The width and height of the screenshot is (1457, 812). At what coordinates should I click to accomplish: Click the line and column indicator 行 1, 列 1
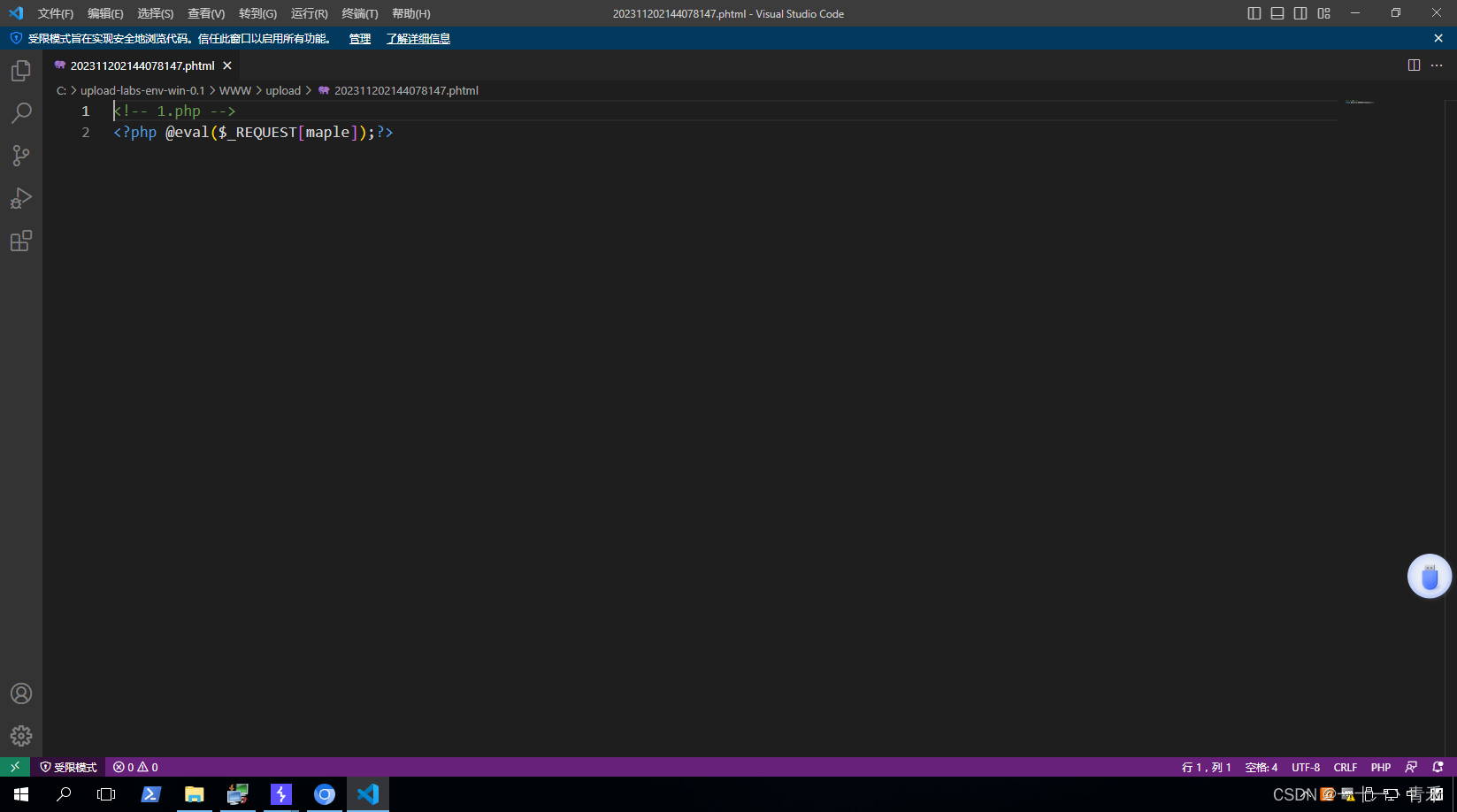(x=1207, y=767)
